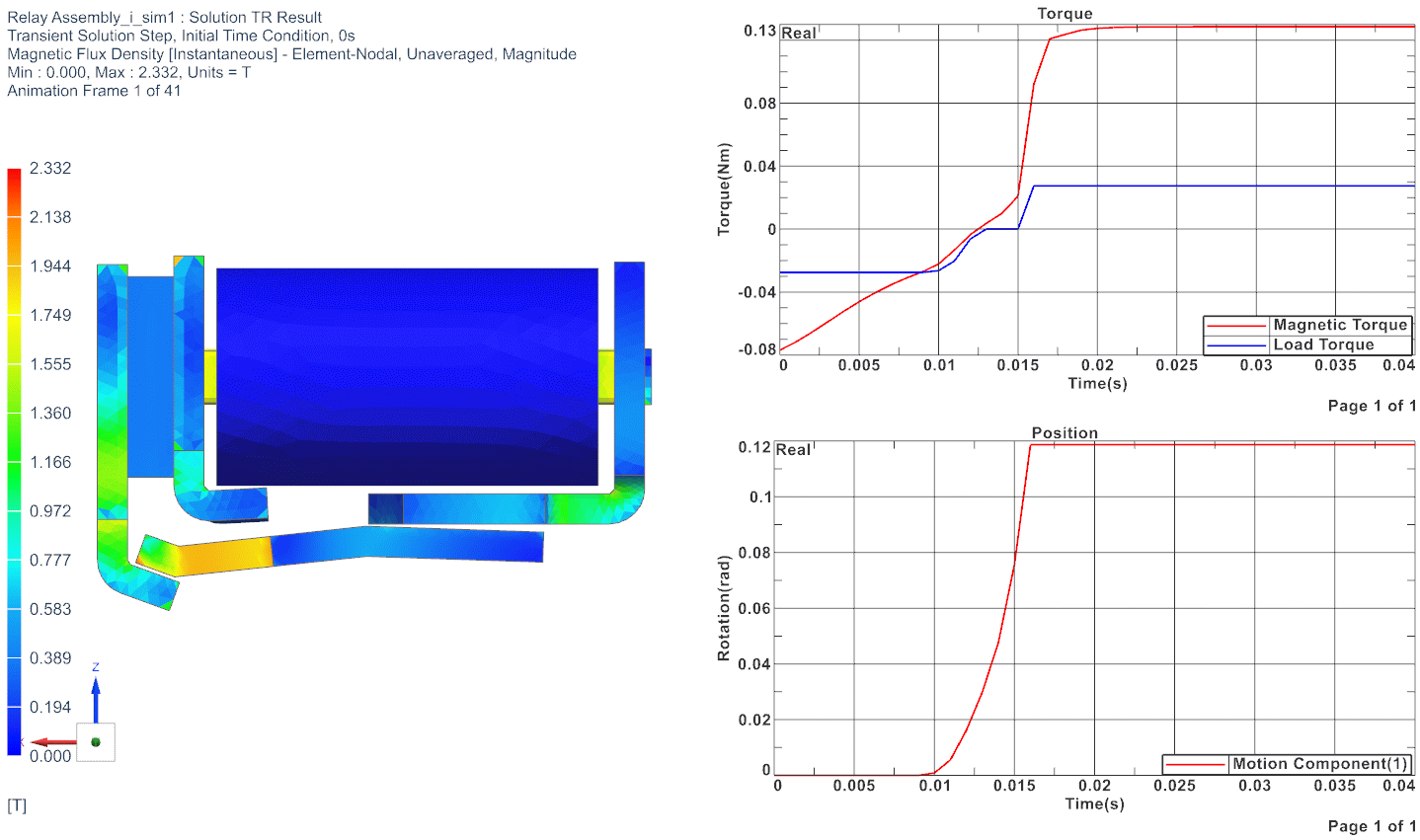1420x840 pixels.
Task: Click the Torque graph title
Action: coord(1065,14)
